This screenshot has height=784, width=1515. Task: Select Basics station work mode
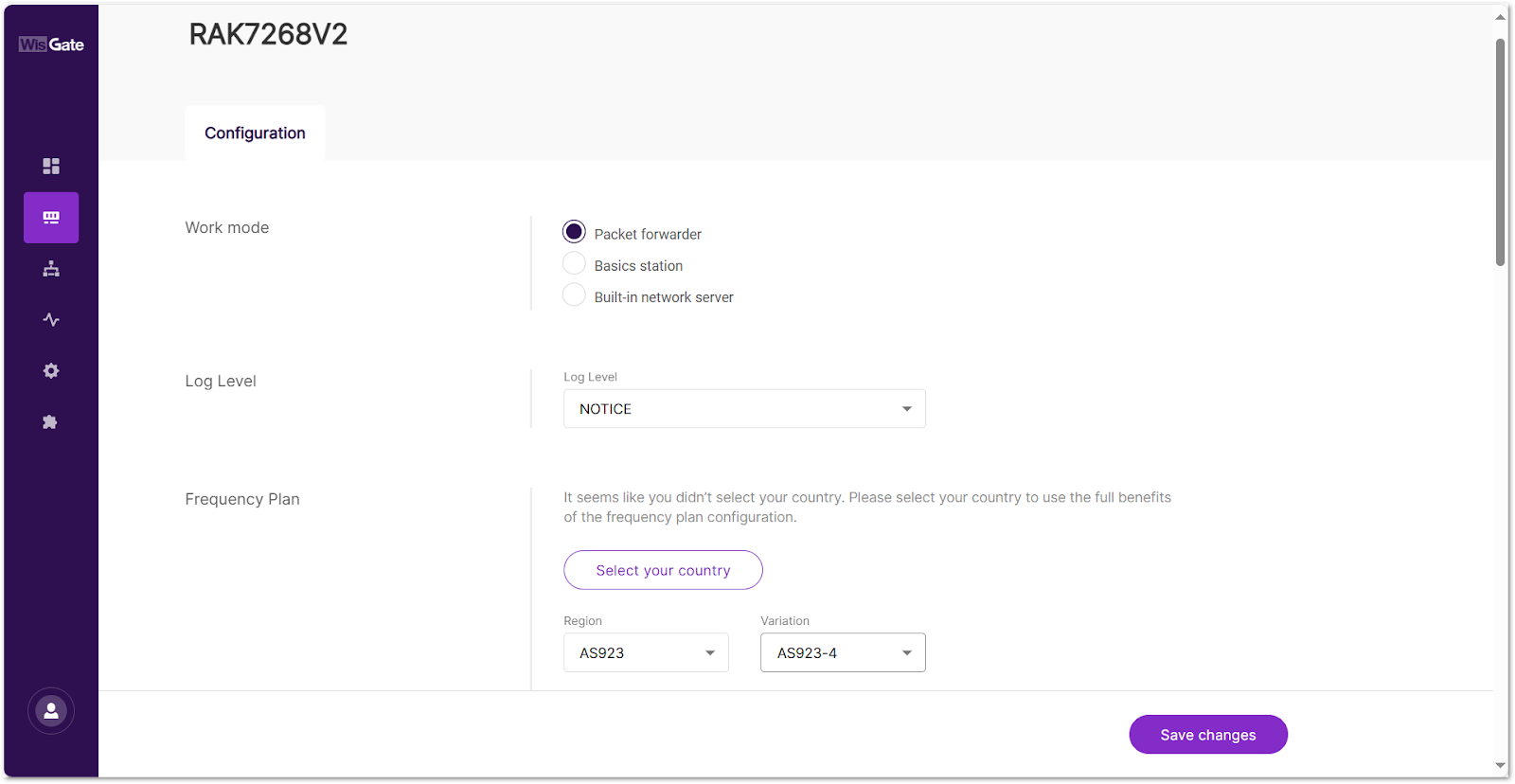coord(574,264)
